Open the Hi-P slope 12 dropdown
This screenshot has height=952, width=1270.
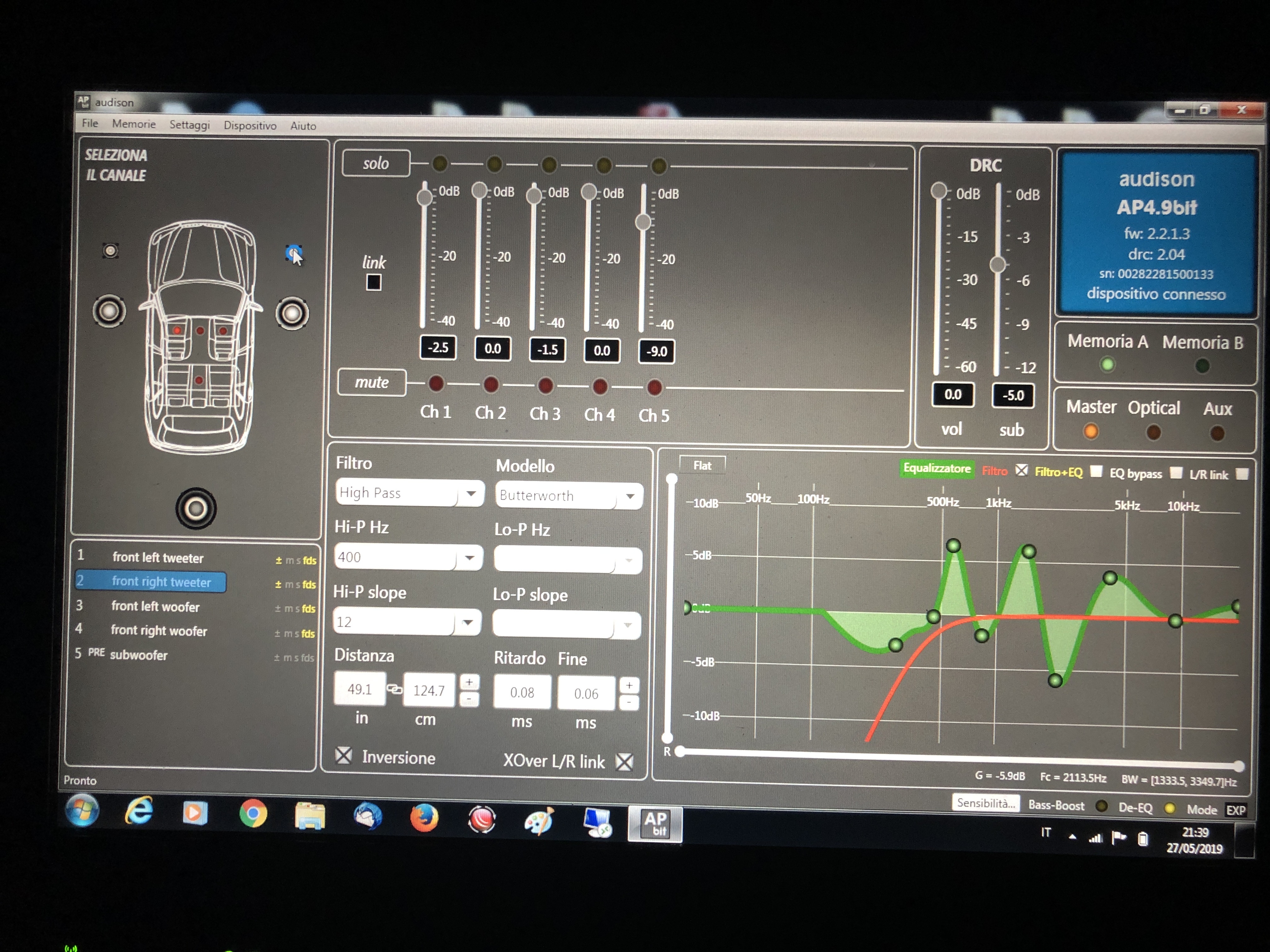pos(407,622)
